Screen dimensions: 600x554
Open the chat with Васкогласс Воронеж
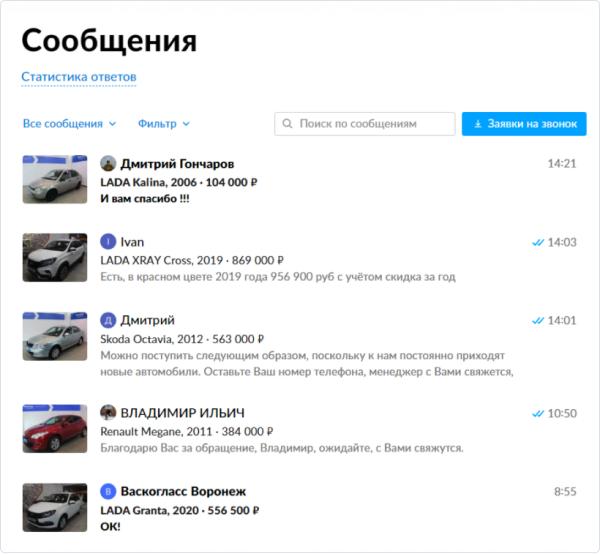point(183,492)
